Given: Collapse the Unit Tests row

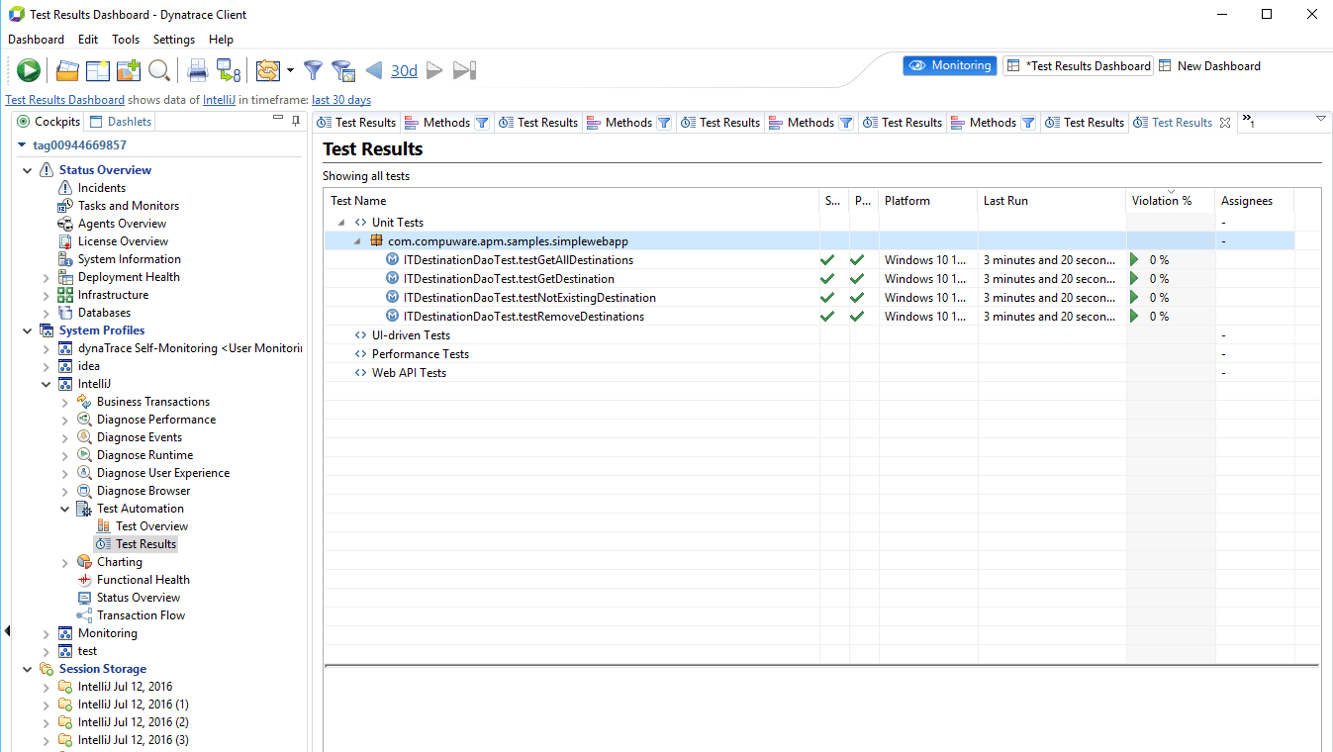Looking at the screenshot, I should [341, 223].
